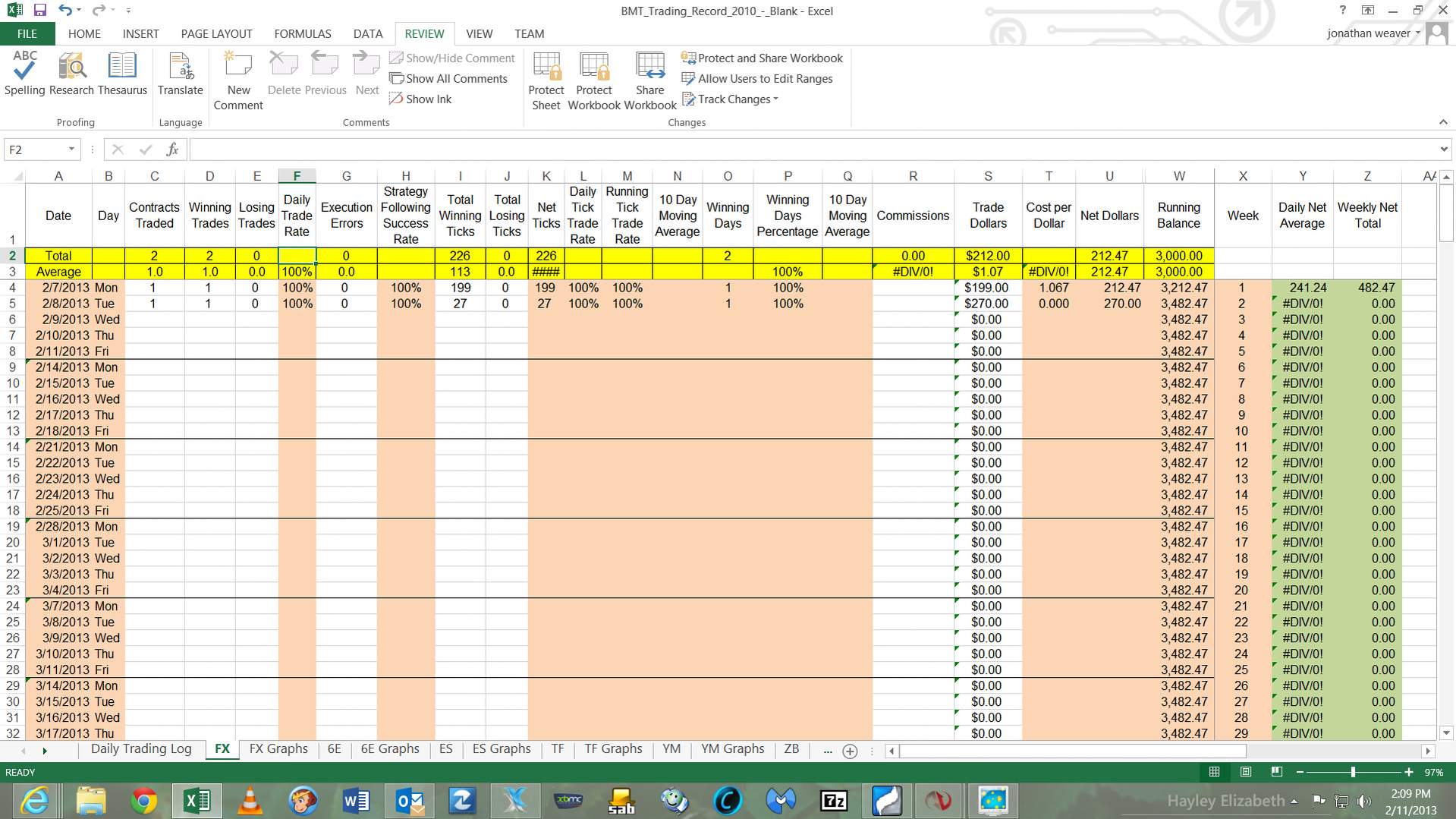Click the Delete comment icon
The height and width of the screenshot is (819, 1456).
pyautogui.click(x=285, y=74)
